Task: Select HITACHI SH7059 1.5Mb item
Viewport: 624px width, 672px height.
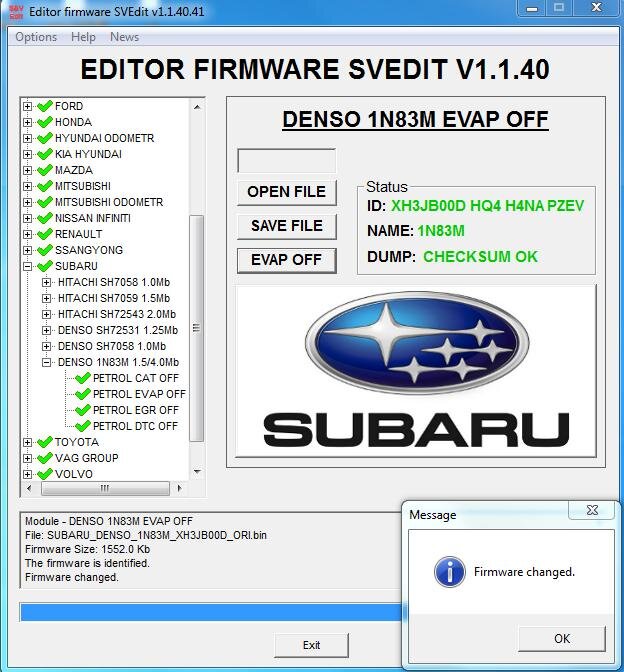Action: point(114,298)
